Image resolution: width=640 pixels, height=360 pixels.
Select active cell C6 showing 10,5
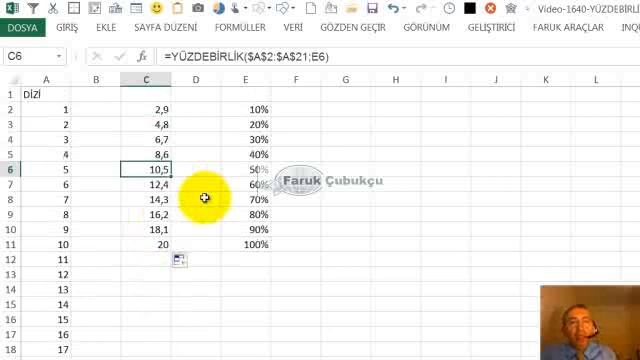pos(146,169)
